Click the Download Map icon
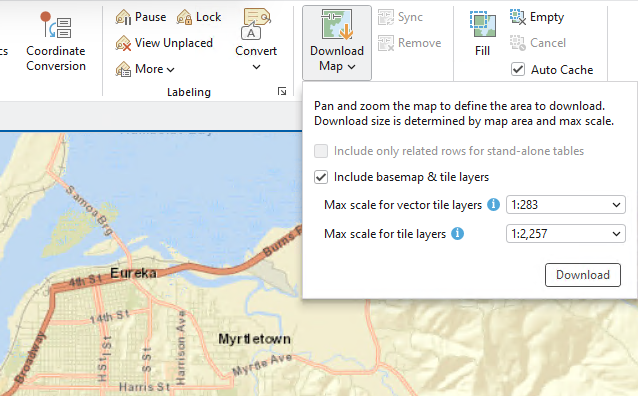 tap(337, 25)
